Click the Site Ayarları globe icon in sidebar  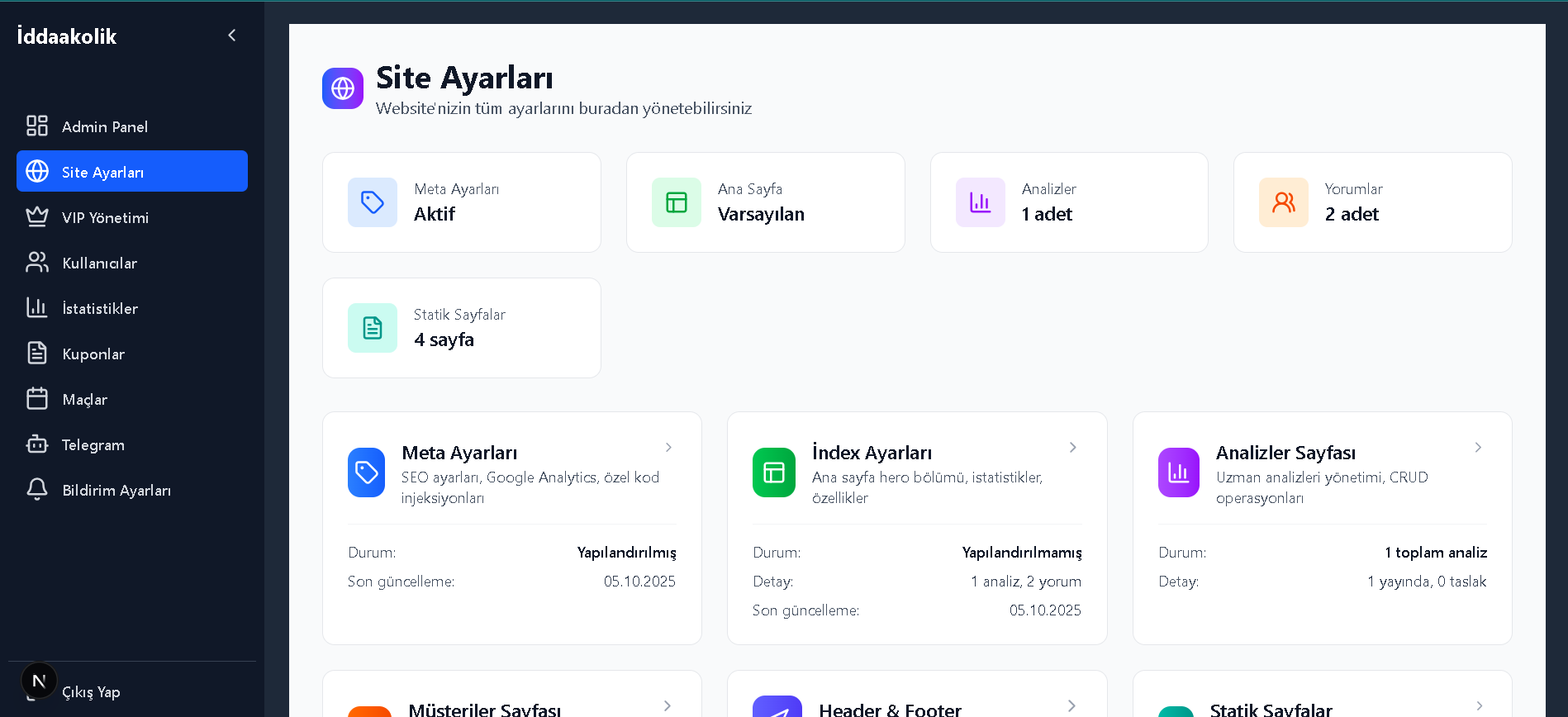(37, 171)
